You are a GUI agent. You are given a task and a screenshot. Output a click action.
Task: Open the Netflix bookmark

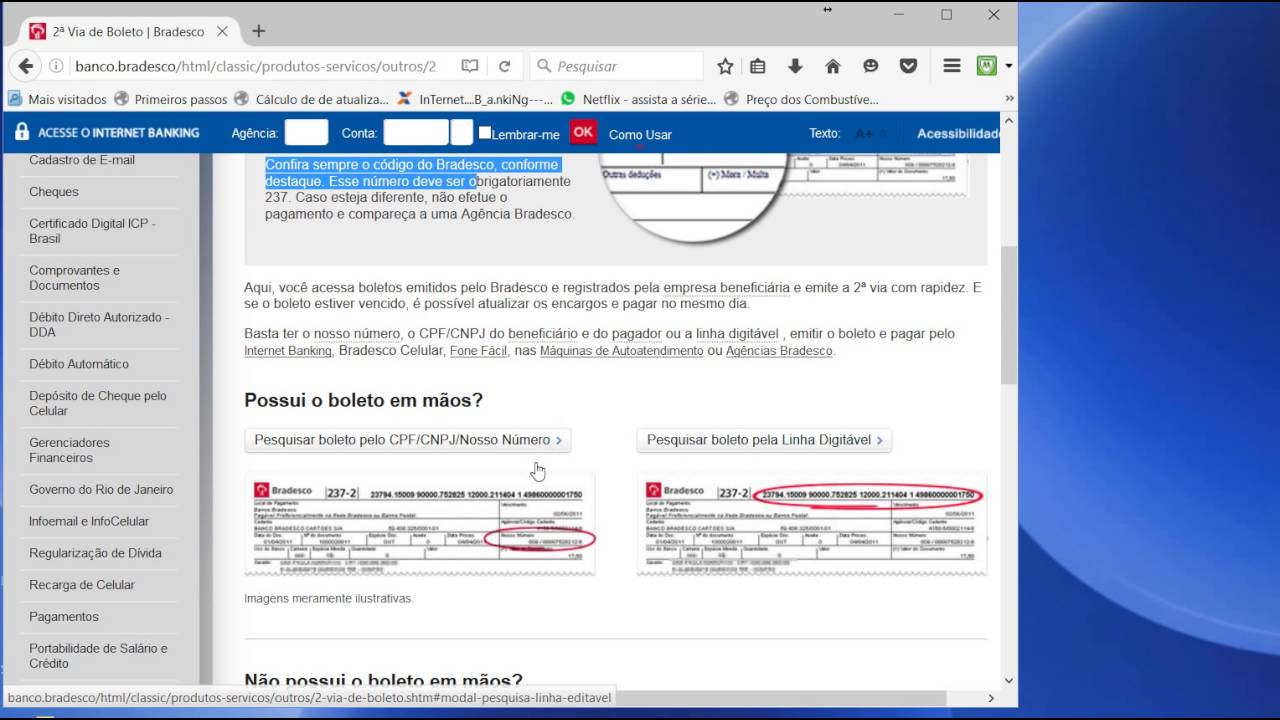pos(639,99)
